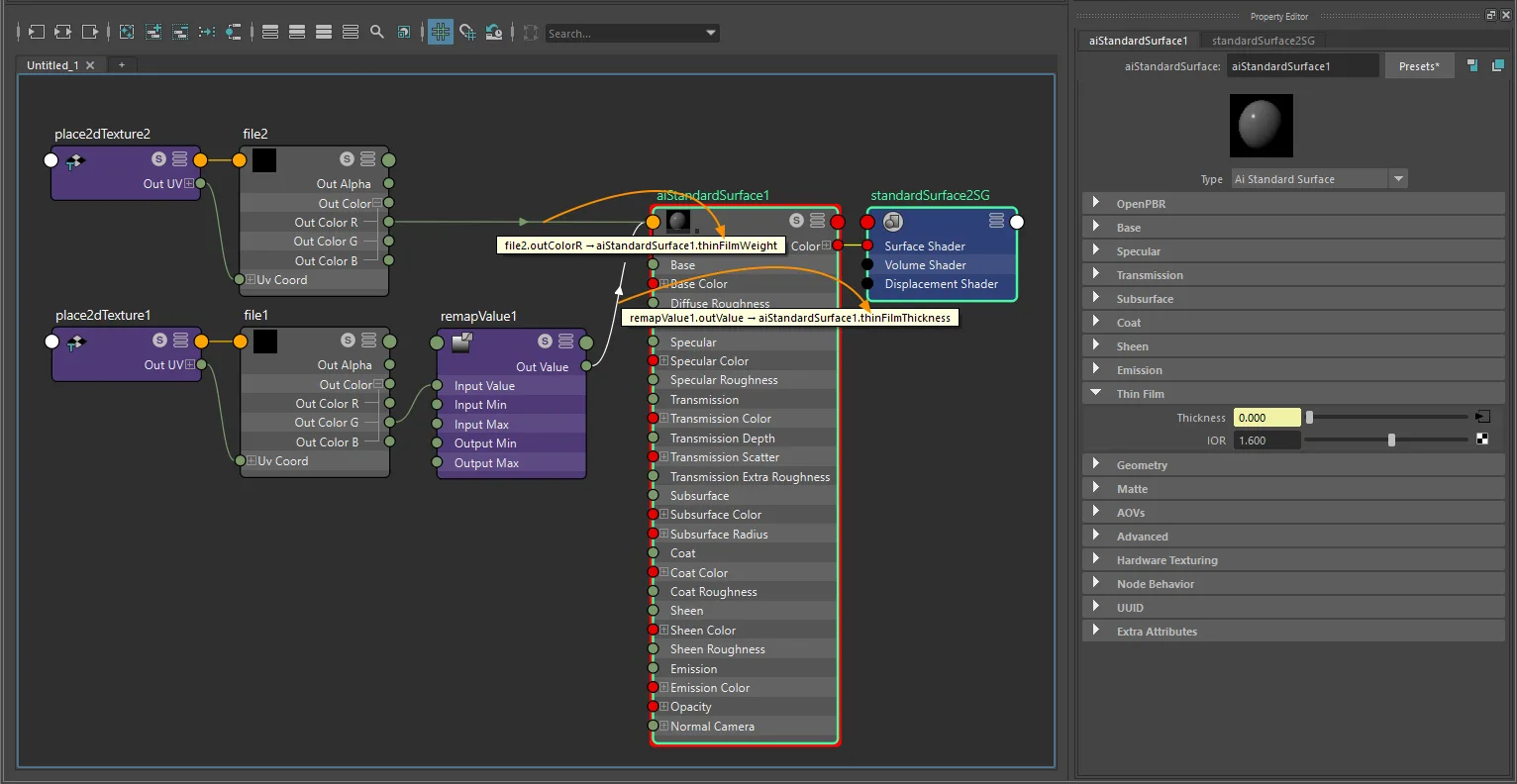
Task: Click the output connections toolbar icon
Action: click(x=90, y=33)
